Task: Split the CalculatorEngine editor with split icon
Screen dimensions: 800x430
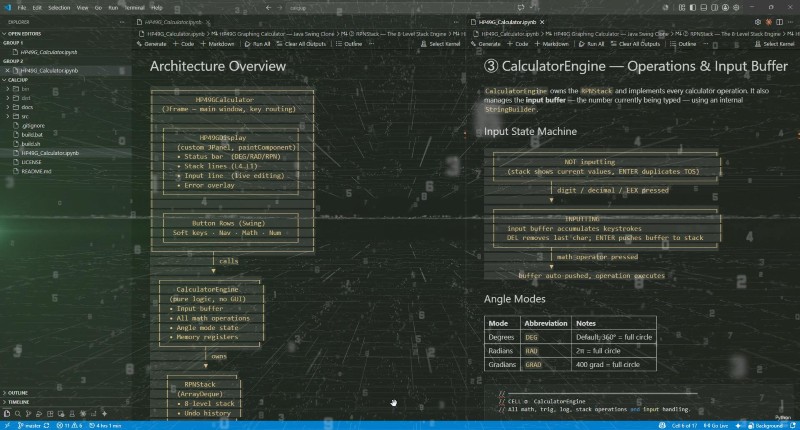Action: click(x=780, y=22)
